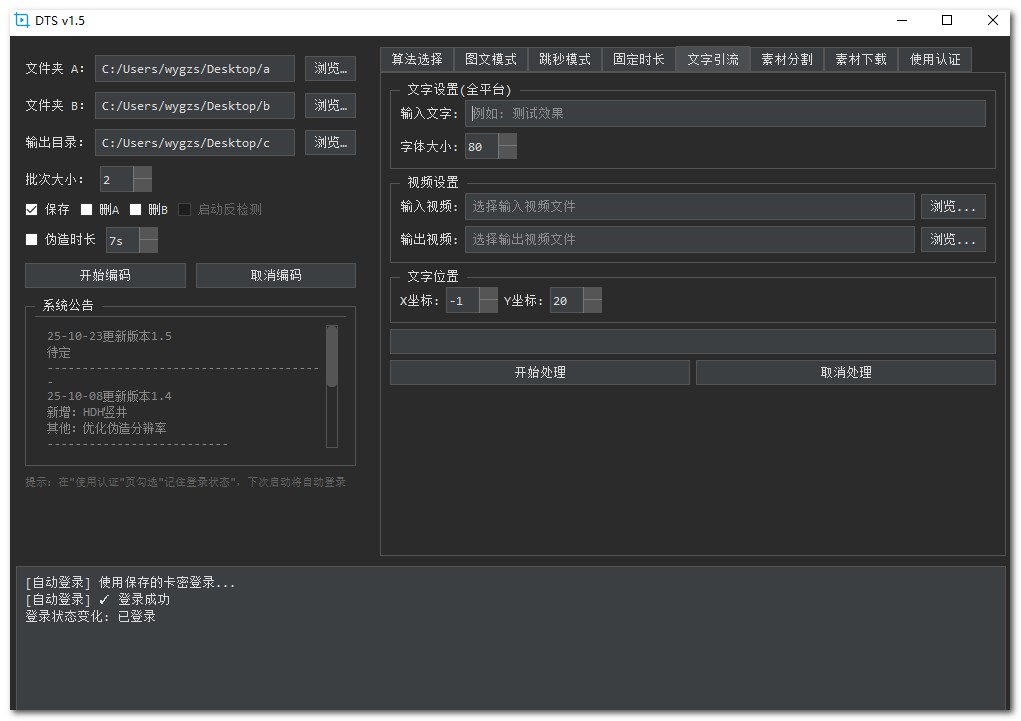Click 浏览 beside 输入视频 field
1021x721 pixels.
click(x=952, y=206)
